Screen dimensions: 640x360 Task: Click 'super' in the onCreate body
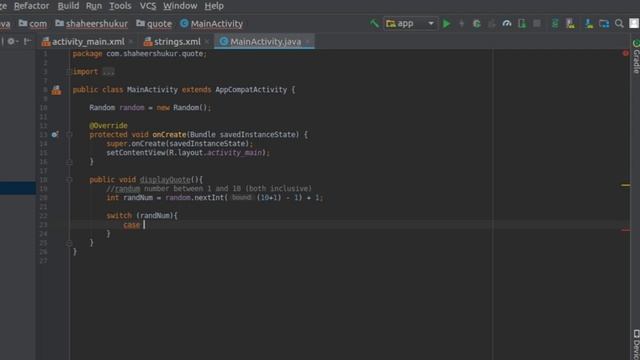coord(117,144)
